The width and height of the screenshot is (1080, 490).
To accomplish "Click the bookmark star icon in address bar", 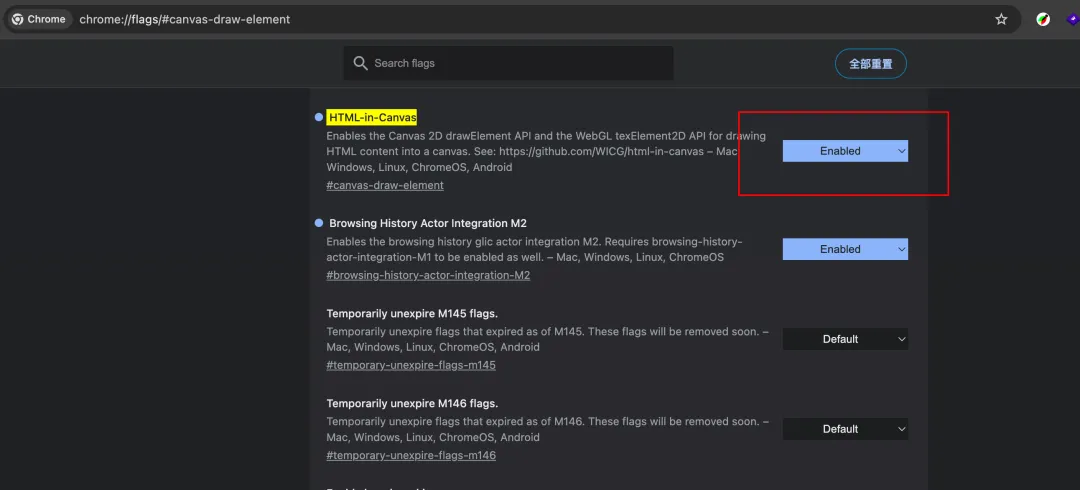I will [1001, 19].
